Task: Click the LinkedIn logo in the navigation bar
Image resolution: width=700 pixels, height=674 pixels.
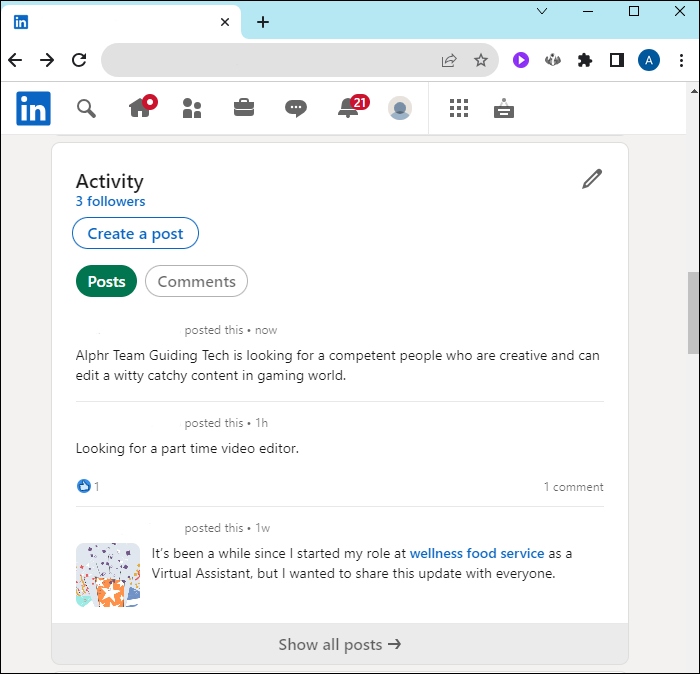Action: [x=33, y=108]
